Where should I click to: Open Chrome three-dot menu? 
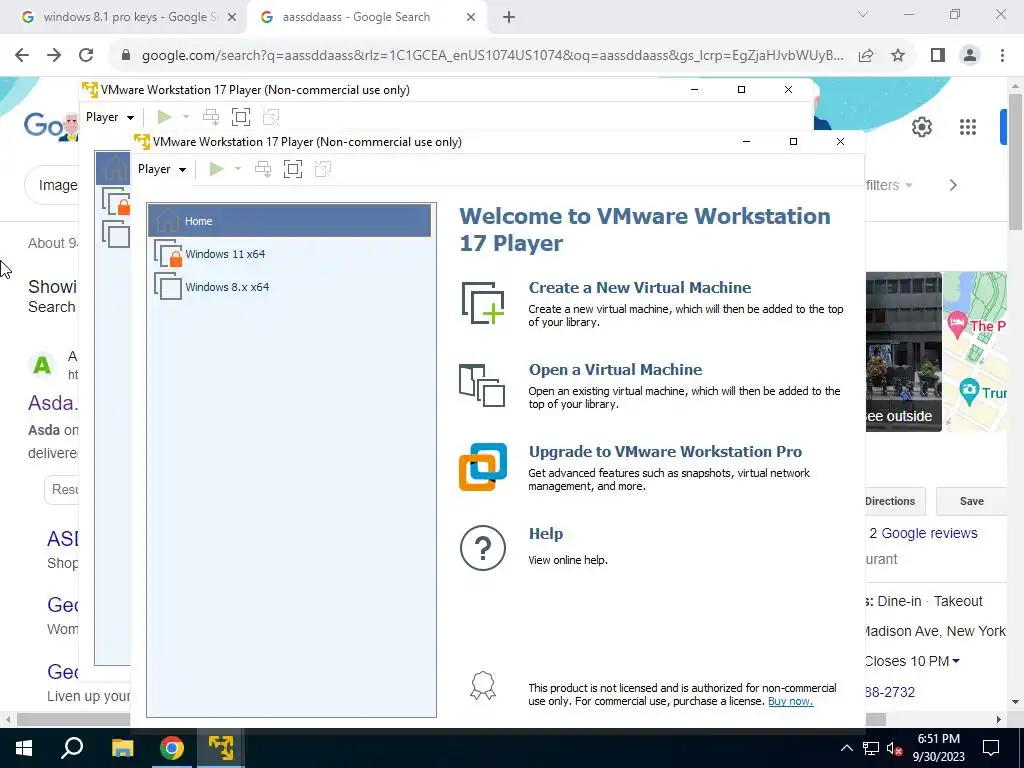coord(1002,56)
